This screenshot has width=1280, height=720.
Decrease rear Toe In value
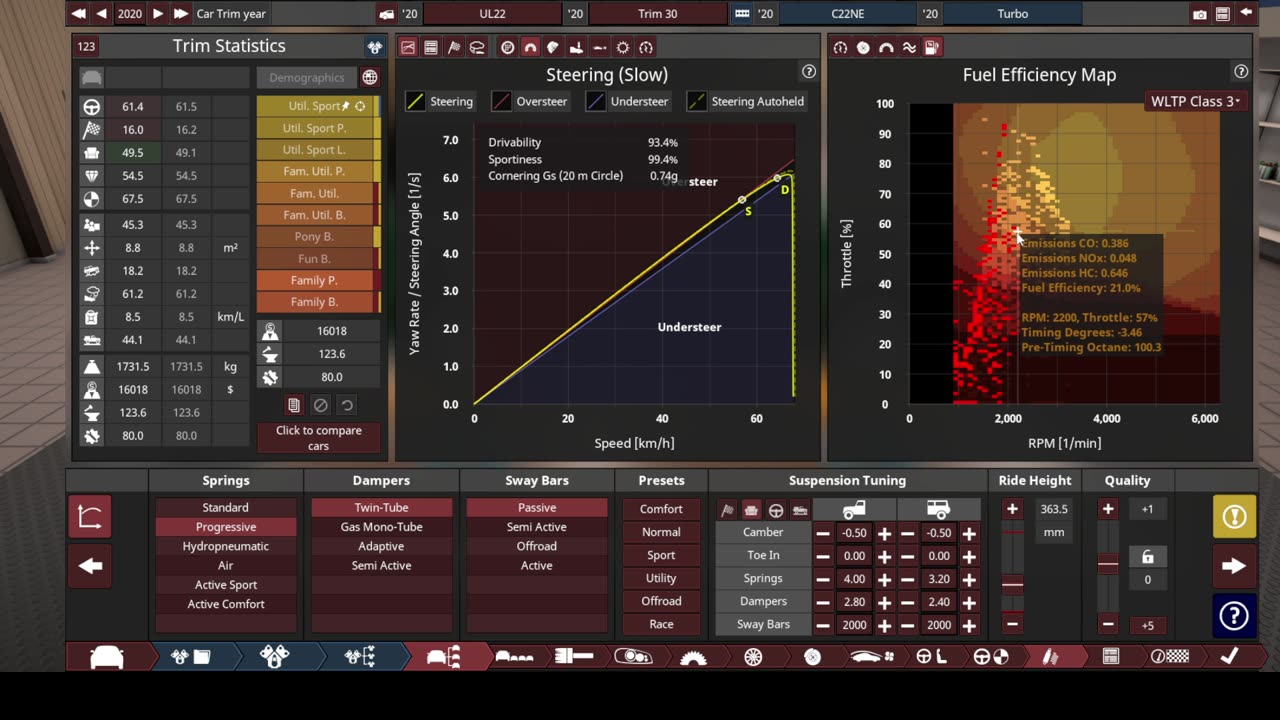(907, 556)
